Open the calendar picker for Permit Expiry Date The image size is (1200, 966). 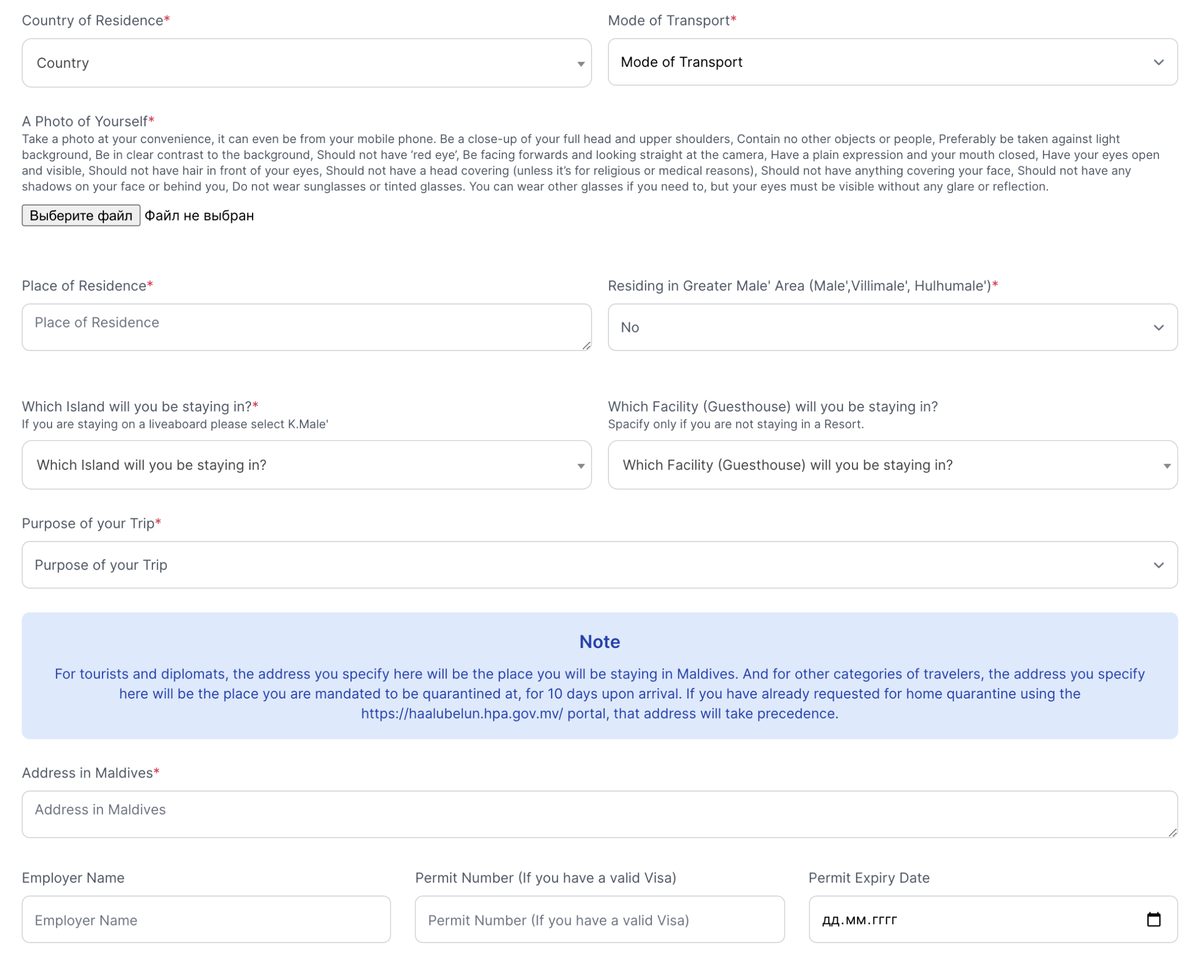tap(1153, 920)
